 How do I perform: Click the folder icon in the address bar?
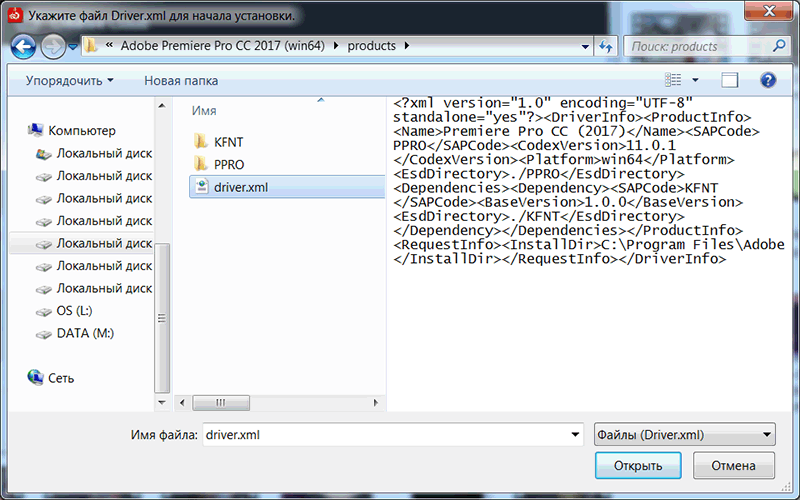[90, 45]
